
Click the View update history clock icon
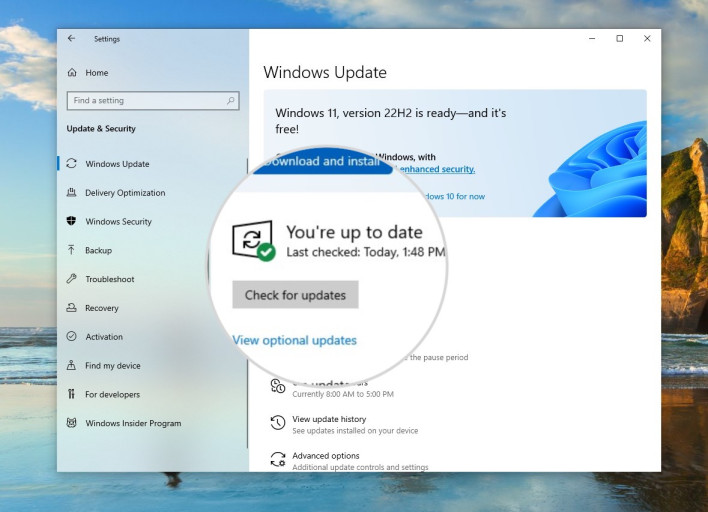pyautogui.click(x=278, y=423)
